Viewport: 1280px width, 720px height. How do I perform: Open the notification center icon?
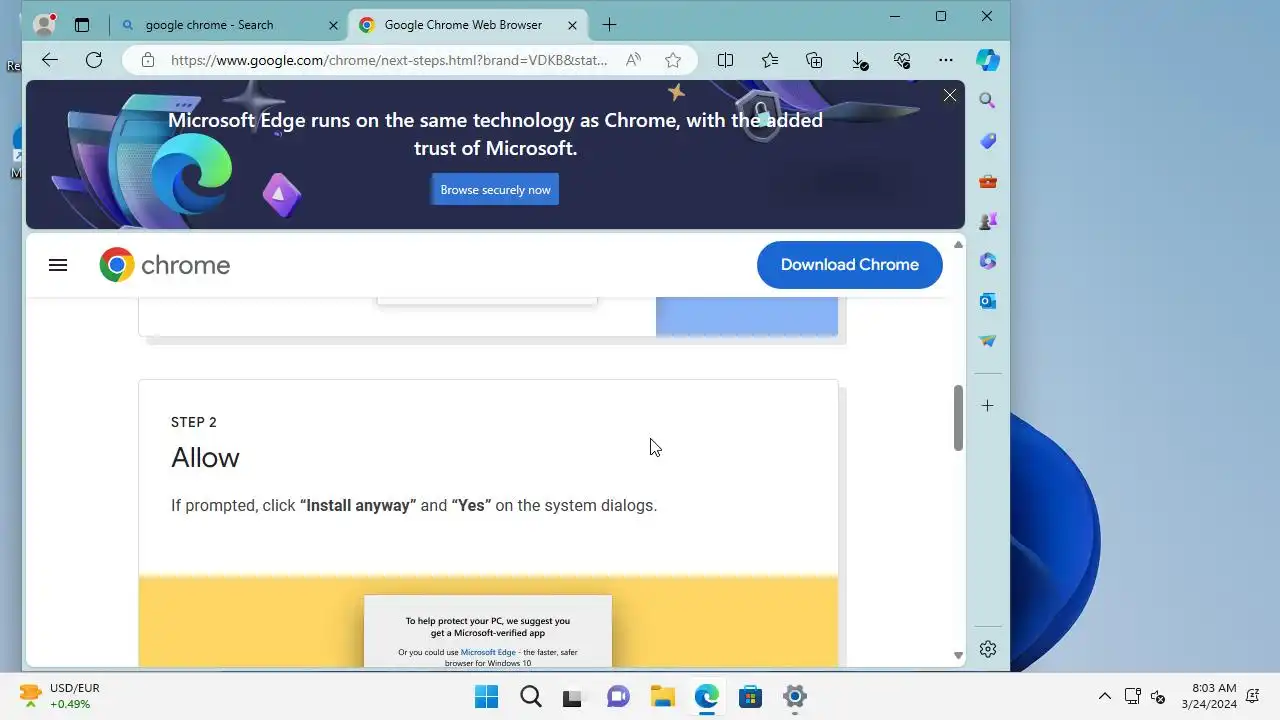[1254, 696]
